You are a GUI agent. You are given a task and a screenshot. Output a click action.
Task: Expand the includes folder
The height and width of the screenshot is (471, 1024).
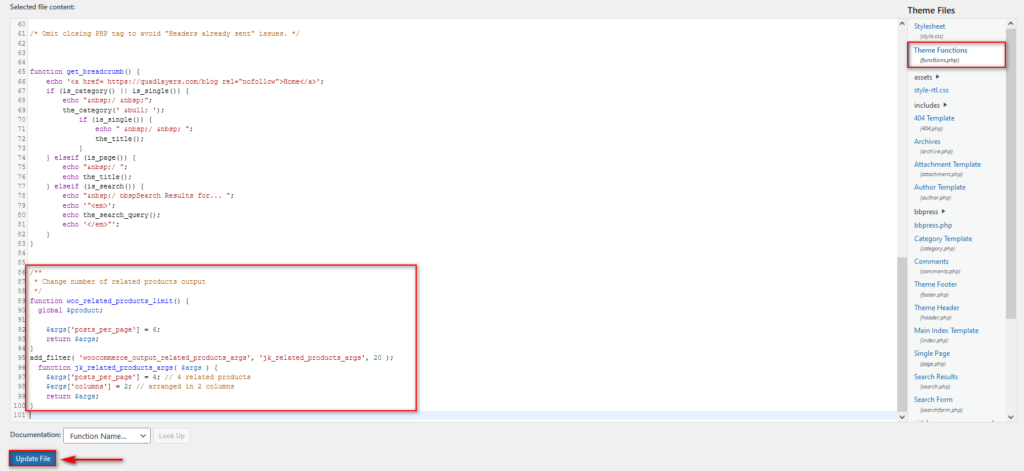point(931,105)
